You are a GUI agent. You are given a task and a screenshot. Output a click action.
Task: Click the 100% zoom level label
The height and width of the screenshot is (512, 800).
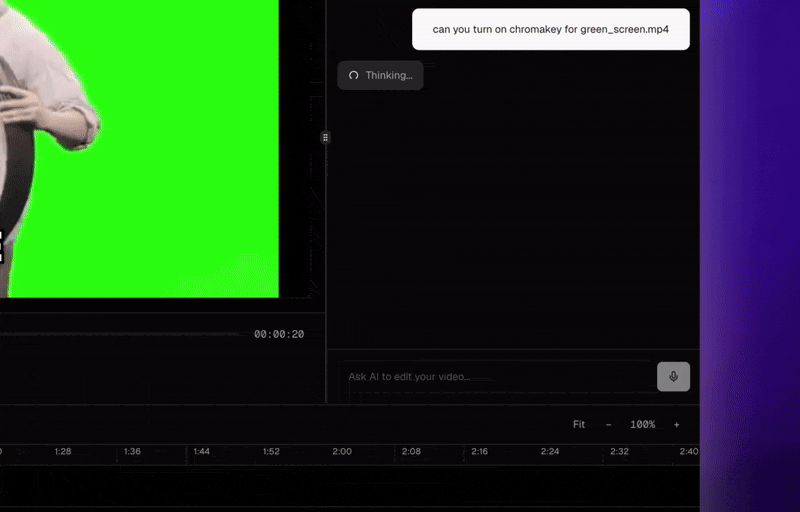642,424
